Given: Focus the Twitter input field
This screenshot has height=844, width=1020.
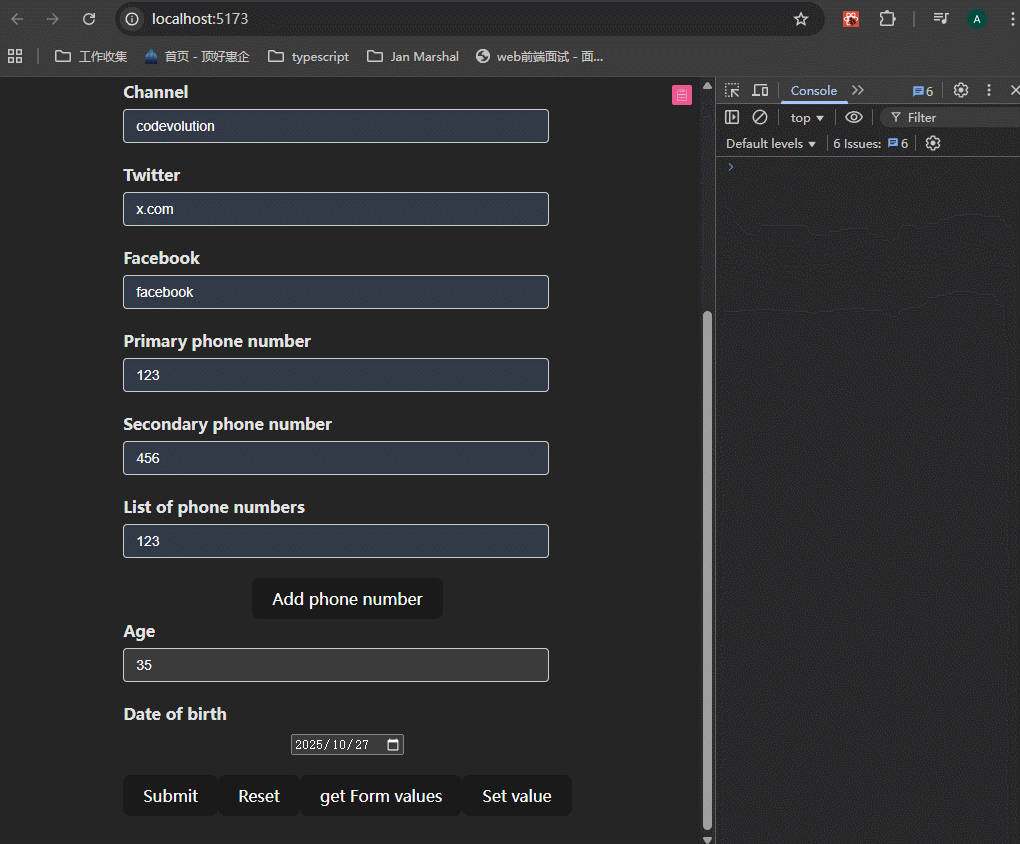Looking at the screenshot, I should coord(336,209).
